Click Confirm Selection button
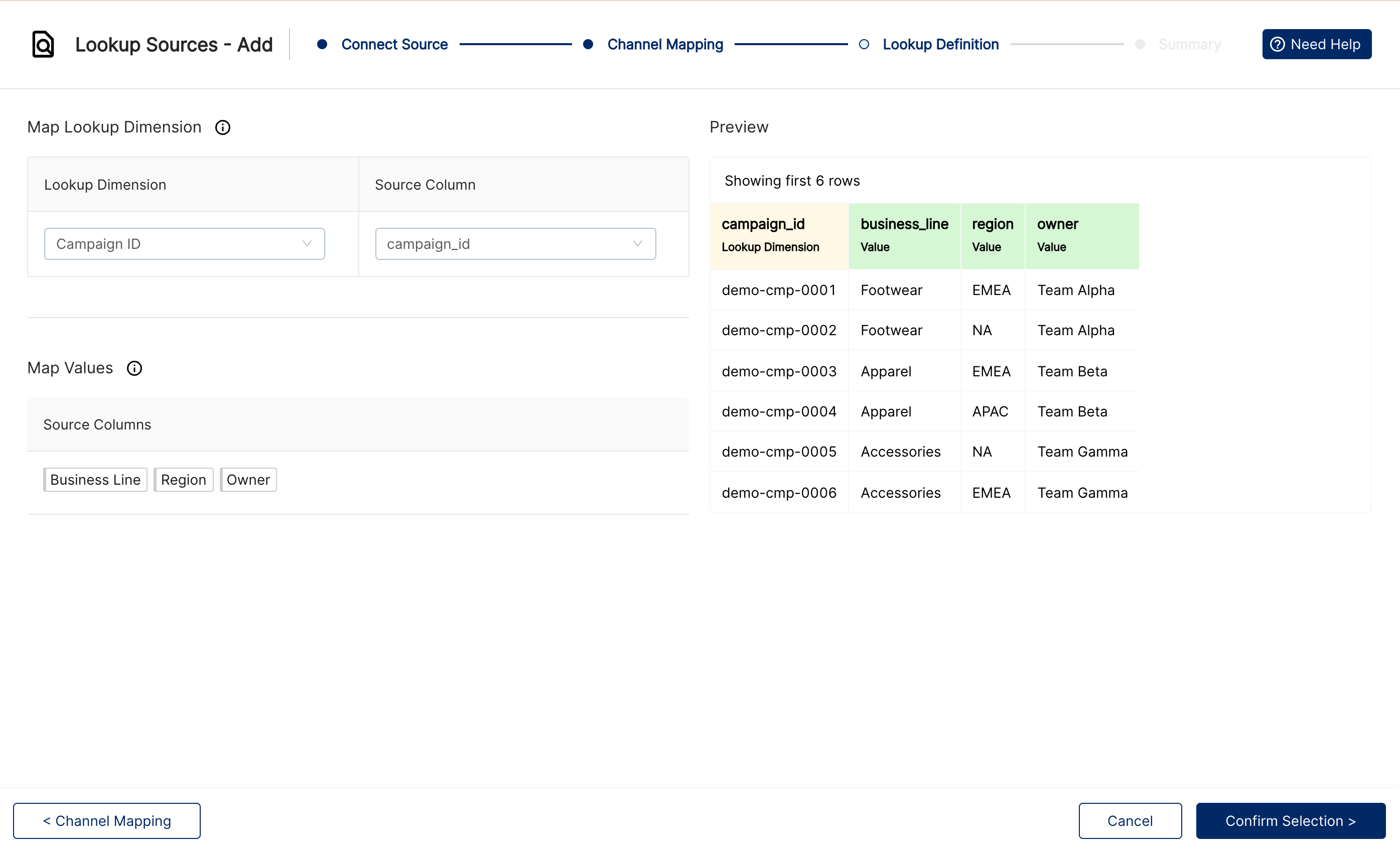The image size is (1400, 853). tap(1290, 820)
